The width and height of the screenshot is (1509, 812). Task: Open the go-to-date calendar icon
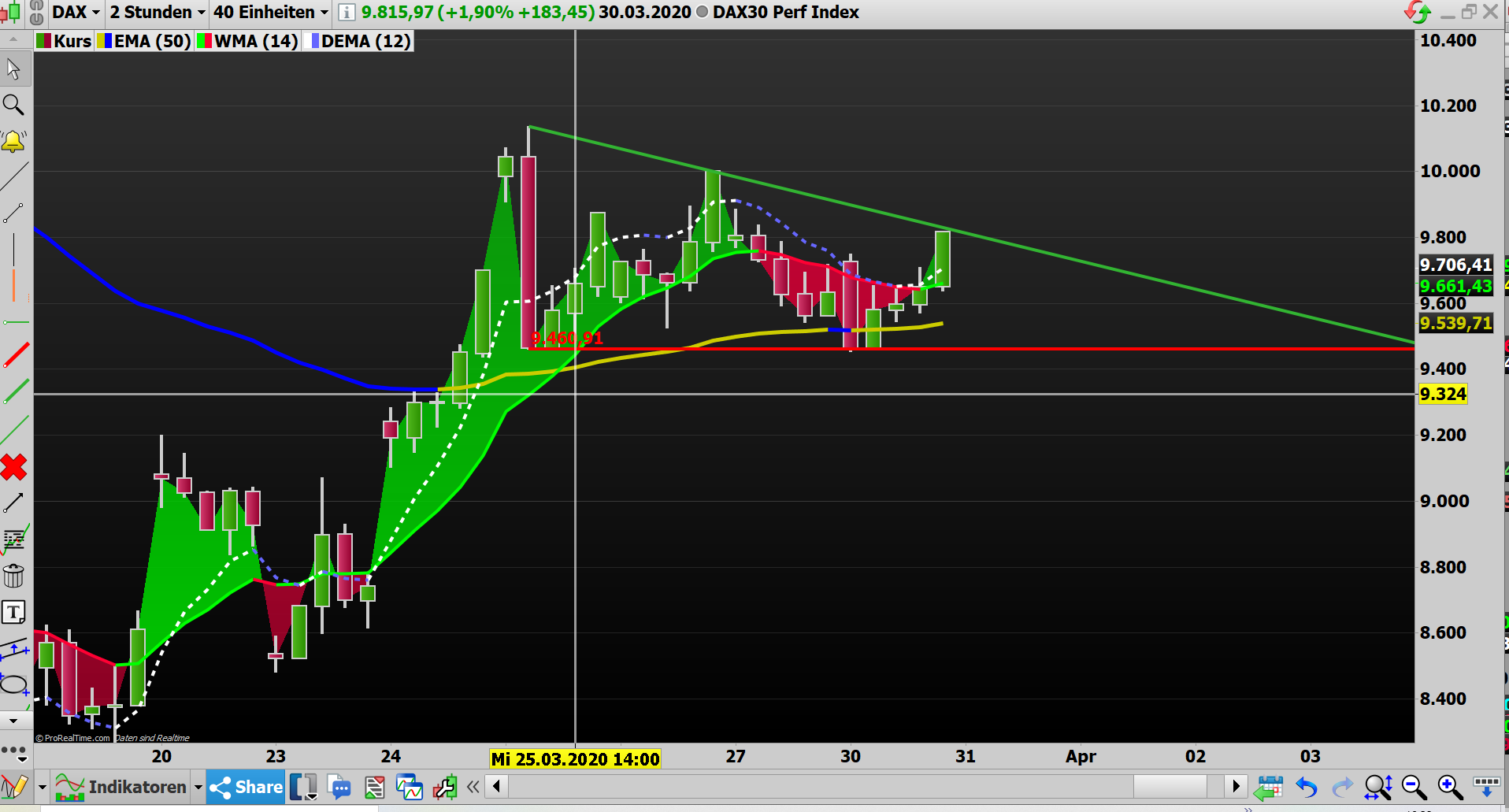[x=1270, y=786]
